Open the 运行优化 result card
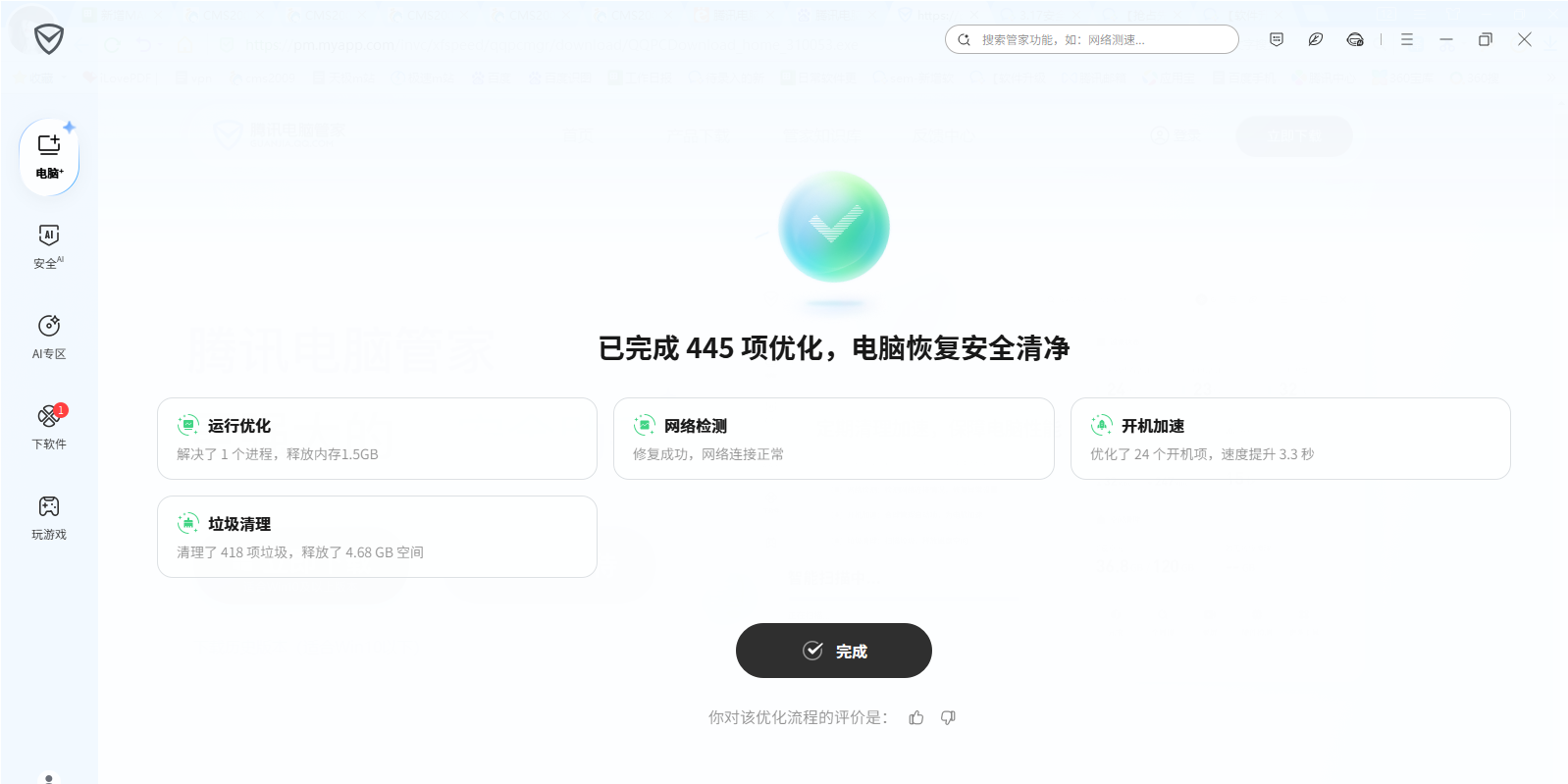Screen dimensions: 1568x784 pyautogui.click(x=377, y=439)
